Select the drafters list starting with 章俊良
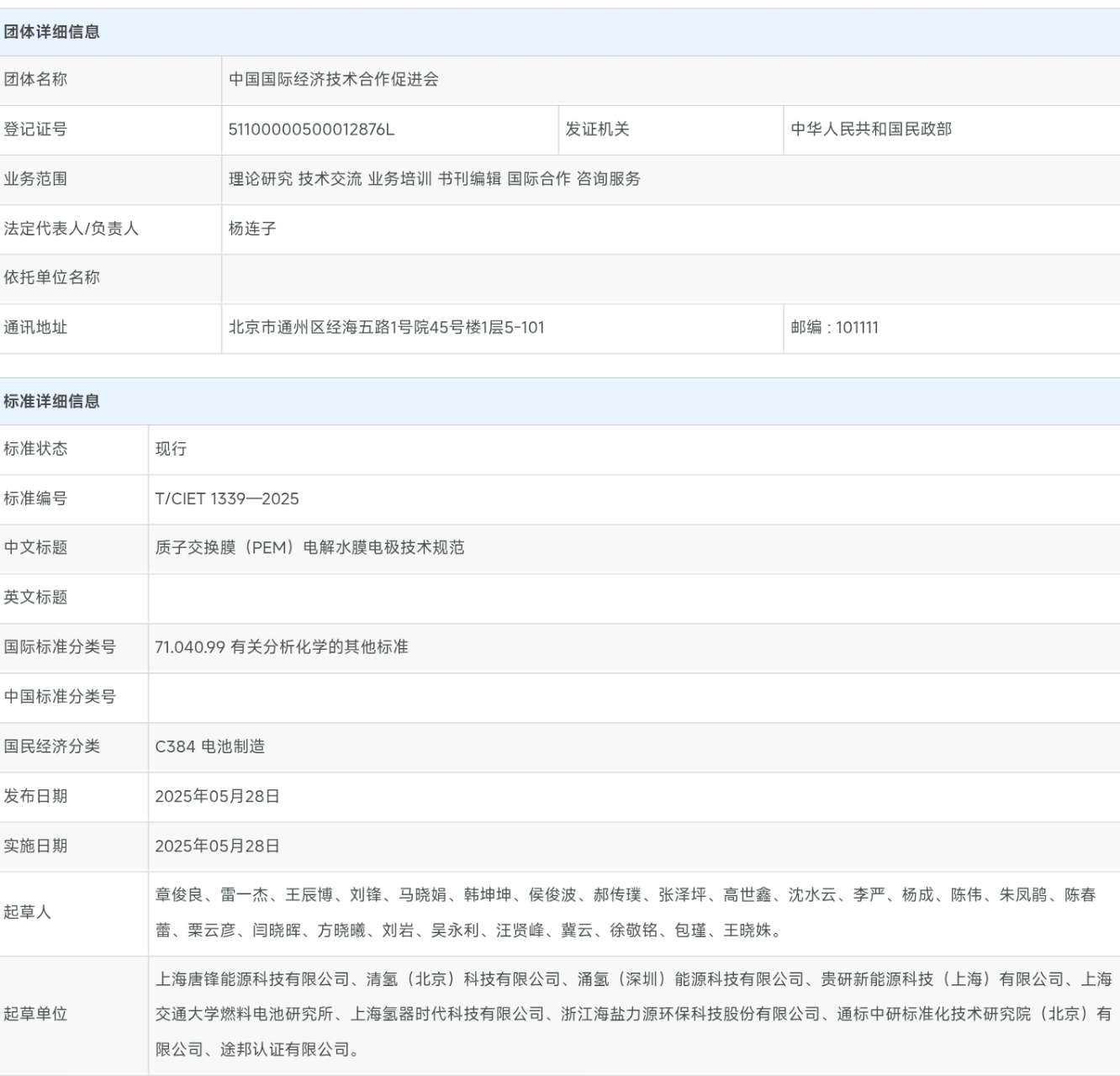The image size is (1120, 1076). (x=626, y=912)
